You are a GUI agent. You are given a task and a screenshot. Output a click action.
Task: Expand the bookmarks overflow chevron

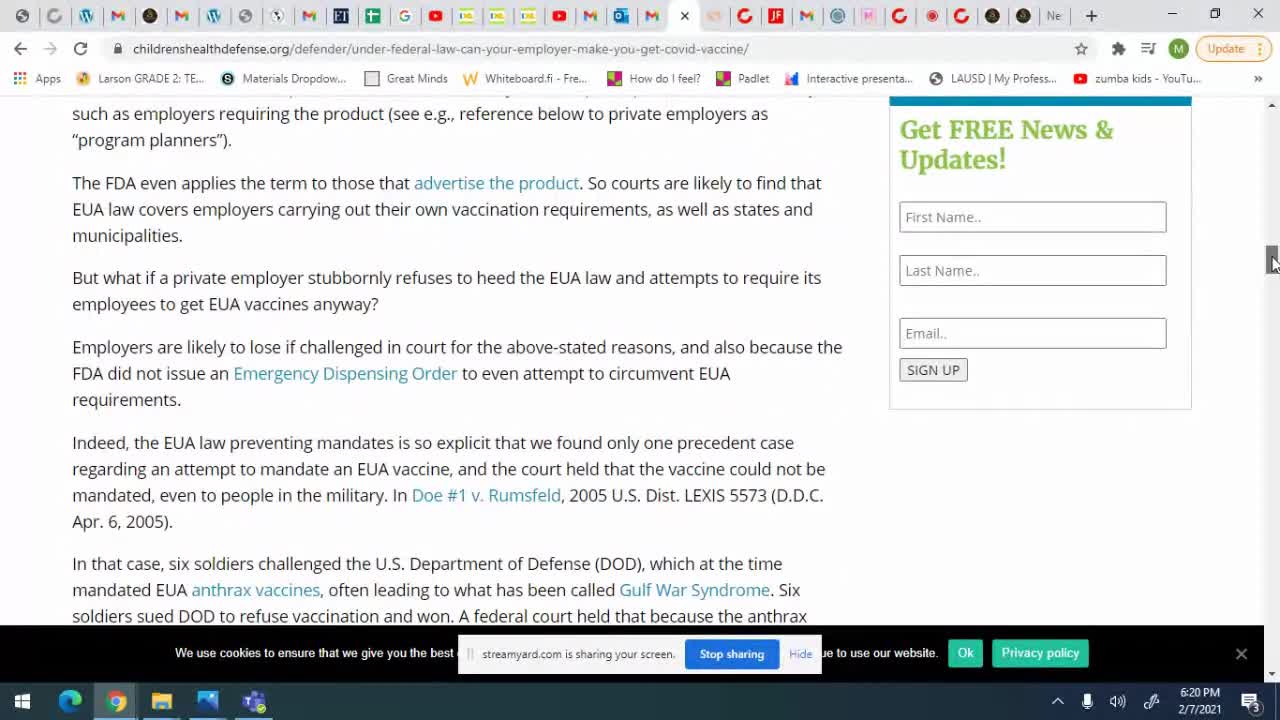[x=1257, y=78]
